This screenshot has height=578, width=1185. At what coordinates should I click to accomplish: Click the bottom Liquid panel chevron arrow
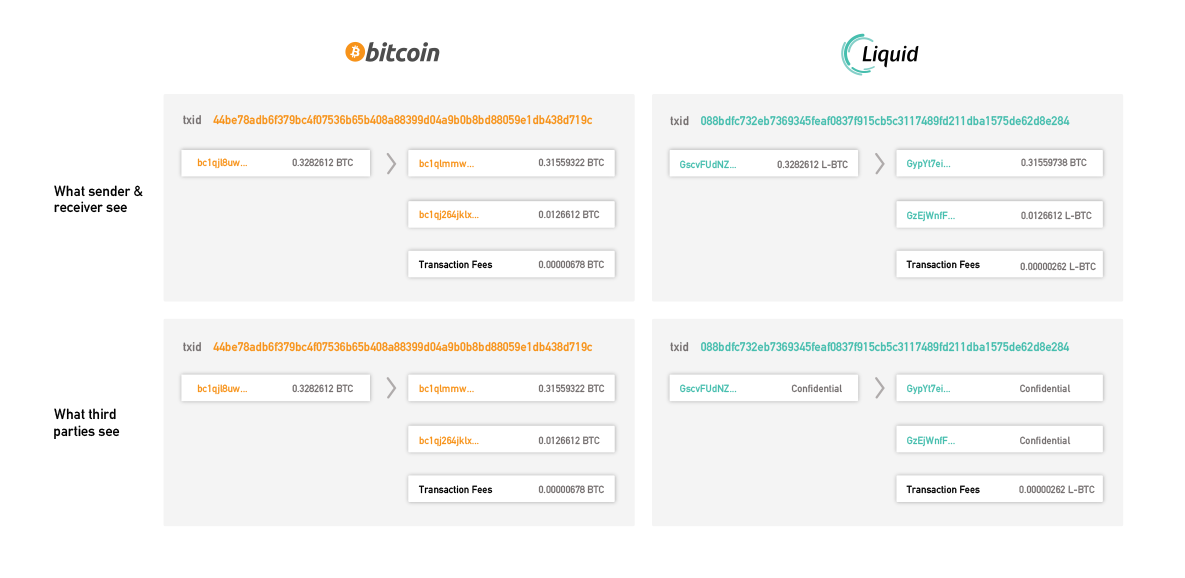(x=879, y=388)
